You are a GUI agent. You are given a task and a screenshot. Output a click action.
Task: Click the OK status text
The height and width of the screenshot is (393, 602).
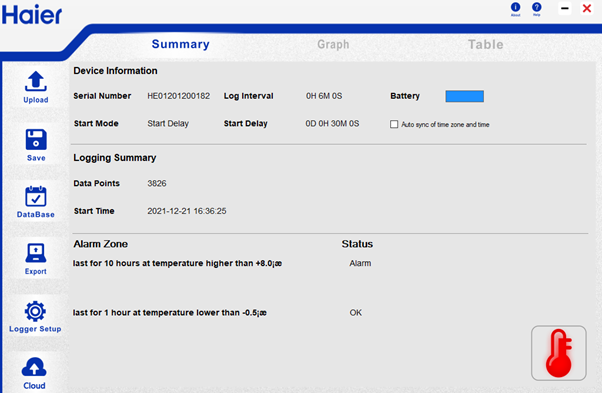tap(356, 313)
